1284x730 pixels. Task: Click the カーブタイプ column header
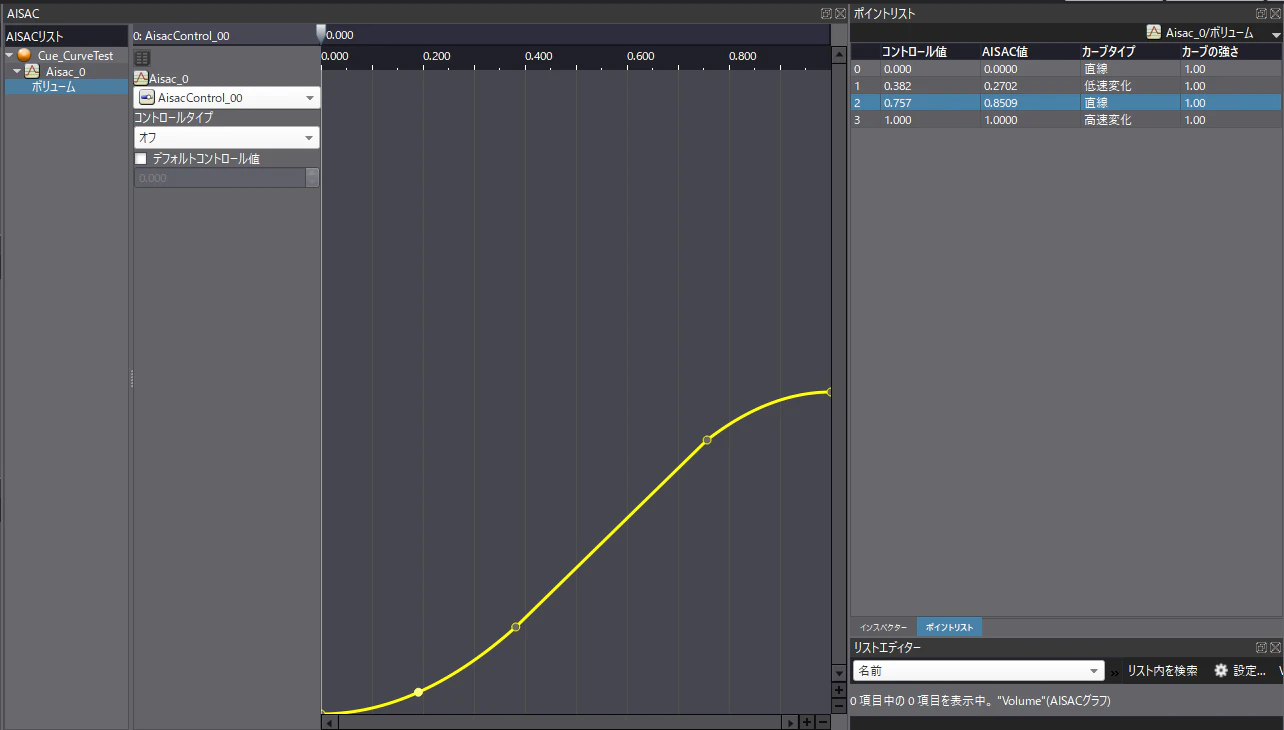tap(1128, 51)
